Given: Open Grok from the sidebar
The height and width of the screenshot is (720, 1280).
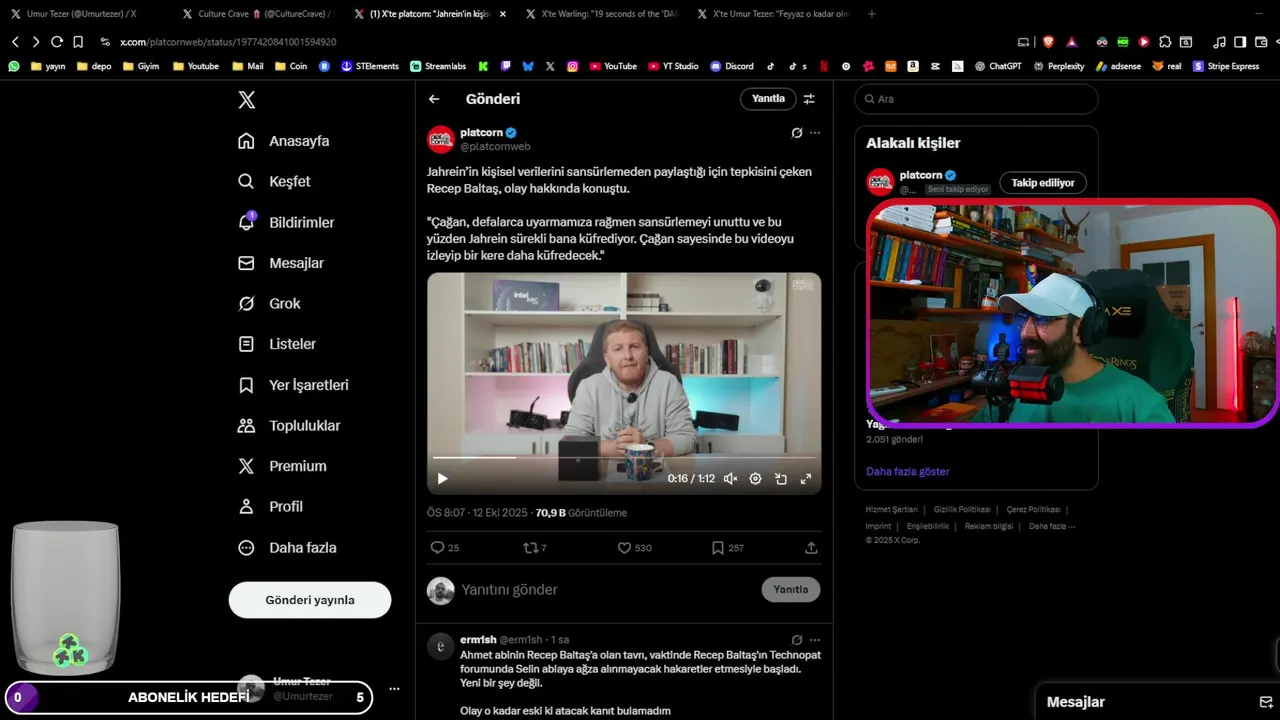Looking at the screenshot, I should [268, 303].
